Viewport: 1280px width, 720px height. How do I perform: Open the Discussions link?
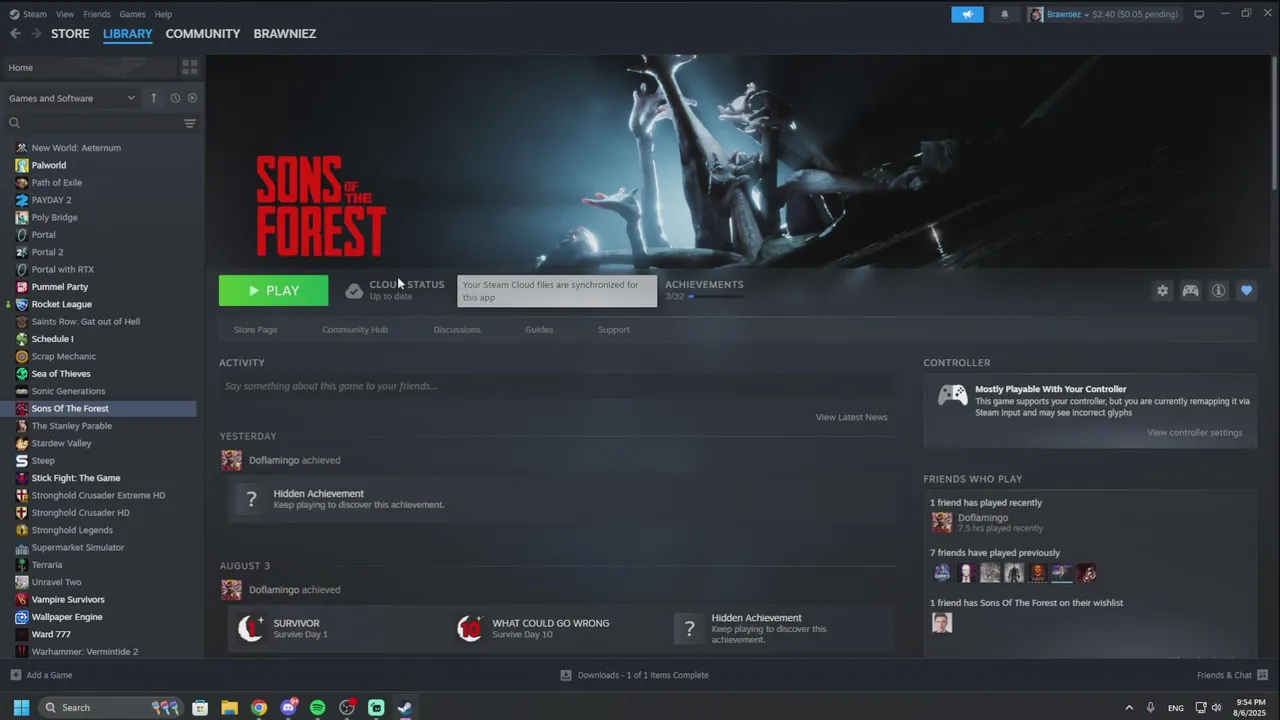coord(457,329)
